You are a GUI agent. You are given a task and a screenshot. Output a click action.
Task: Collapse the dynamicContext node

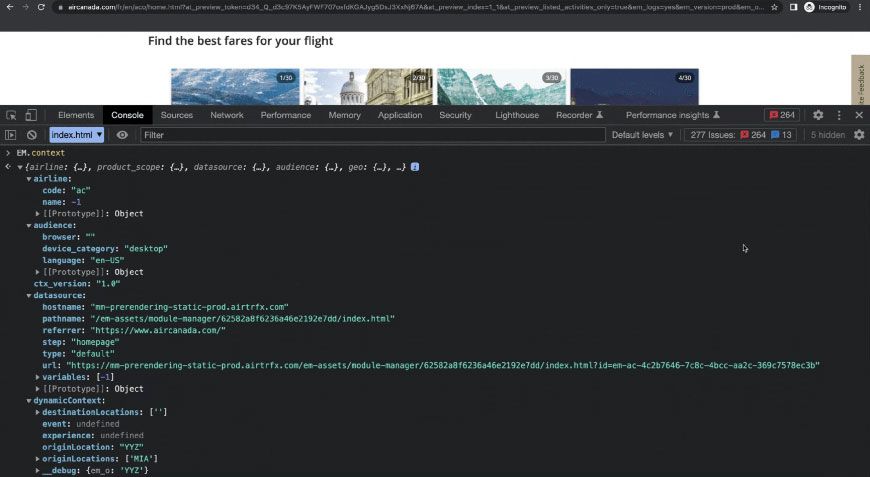click(29, 400)
